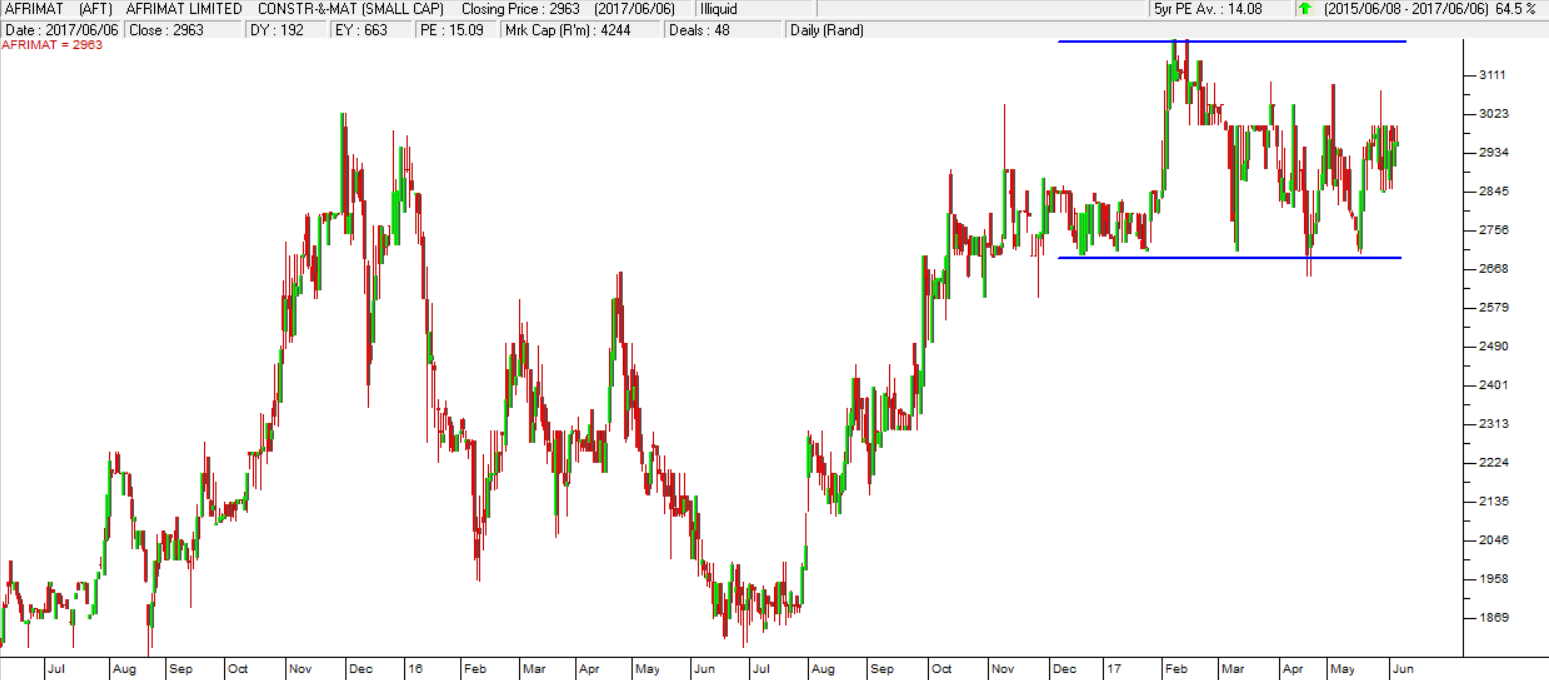Click the Closing Price : 2963 header text
The image size is (1549, 680).
[x=520, y=9]
